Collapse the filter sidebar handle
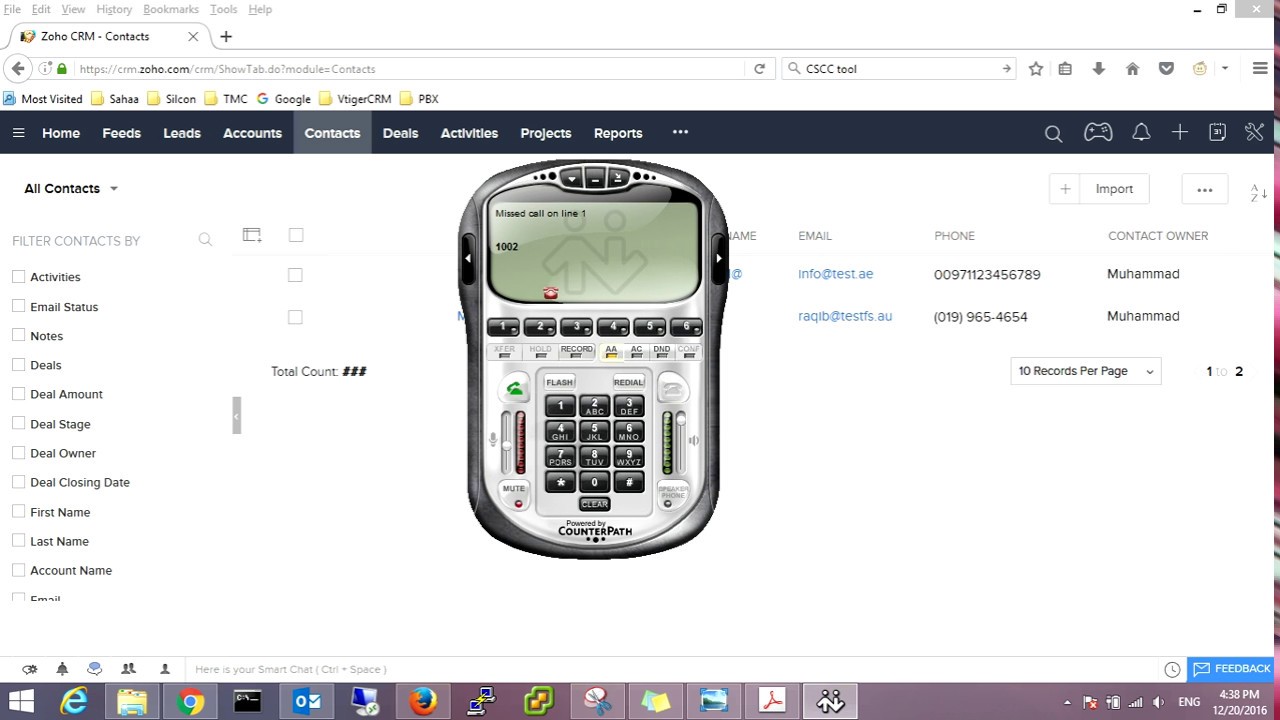Image resolution: width=1280 pixels, height=720 pixels. tap(237, 415)
